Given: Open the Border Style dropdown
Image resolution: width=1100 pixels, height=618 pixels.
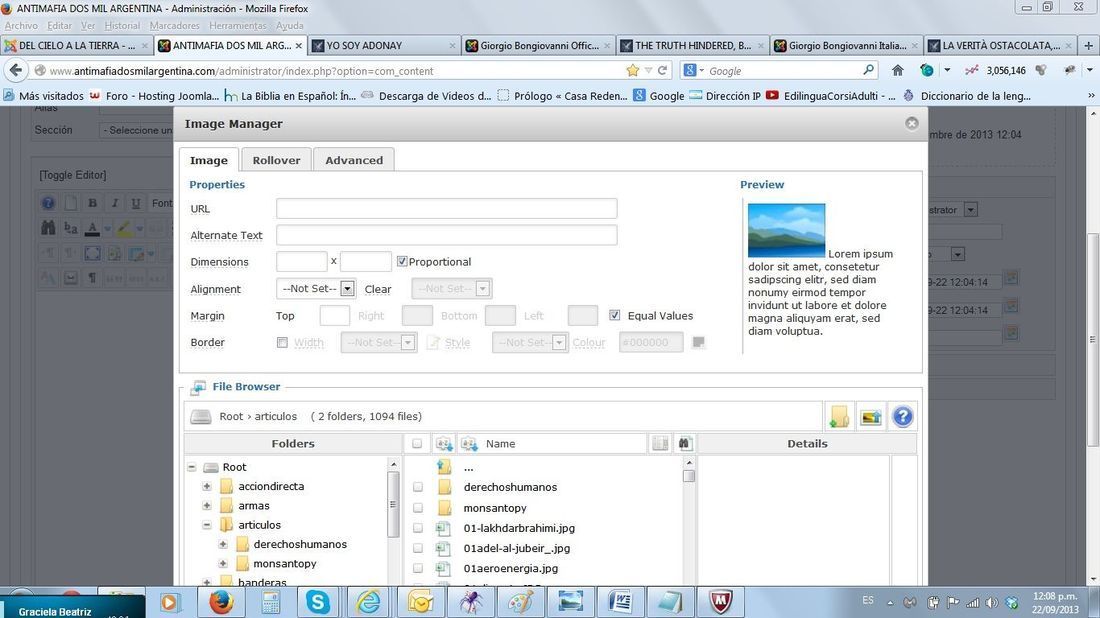Looking at the screenshot, I should coord(530,342).
